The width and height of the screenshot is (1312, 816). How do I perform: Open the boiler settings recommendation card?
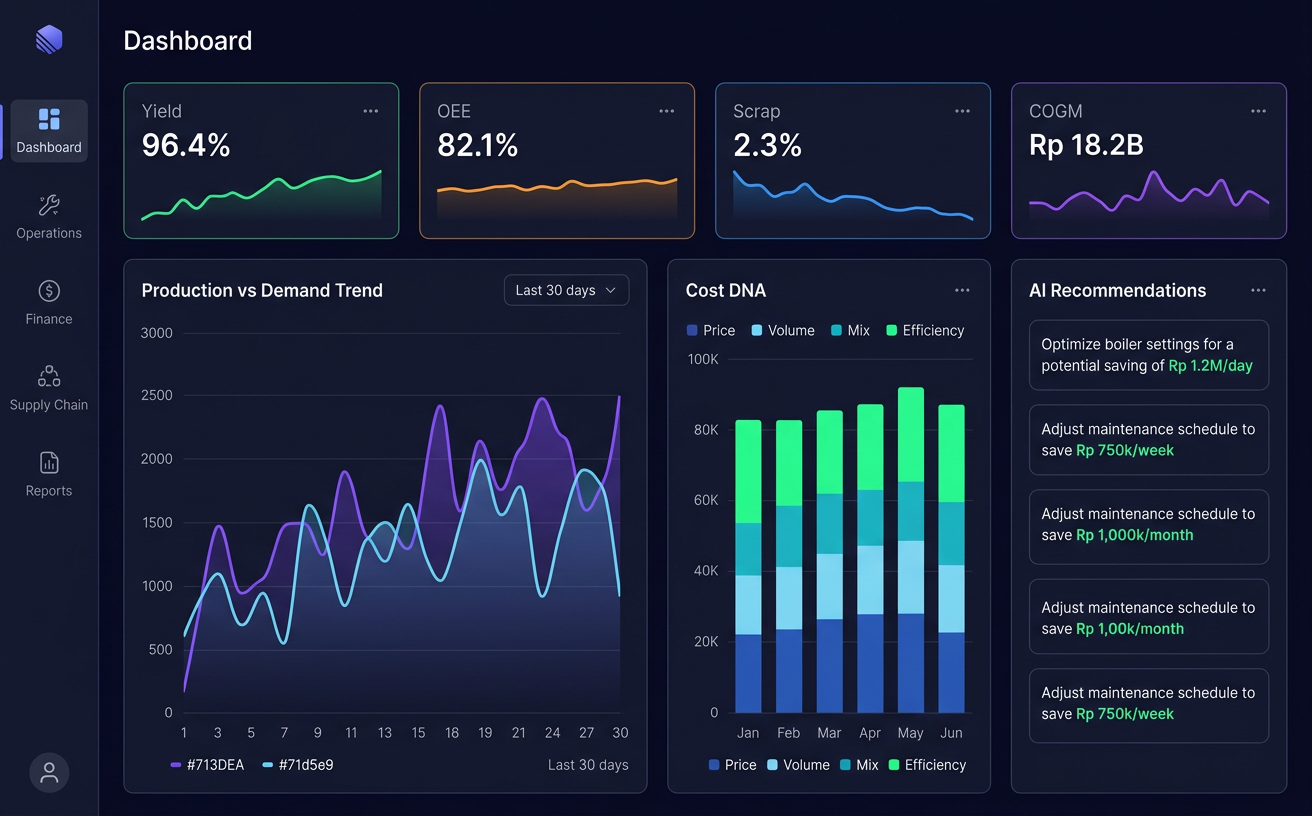click(x=1149, y=355)
